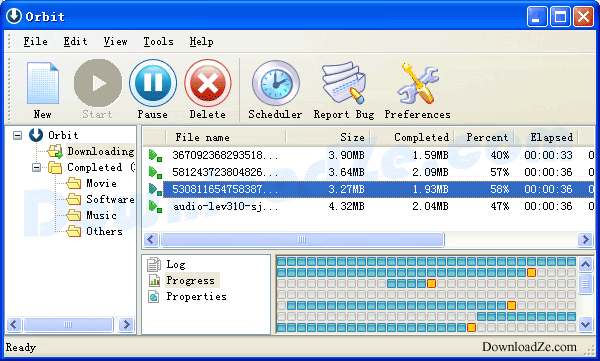Click the Log document icon
This screenshot has height=361, width=600.
tap(154, 264)
